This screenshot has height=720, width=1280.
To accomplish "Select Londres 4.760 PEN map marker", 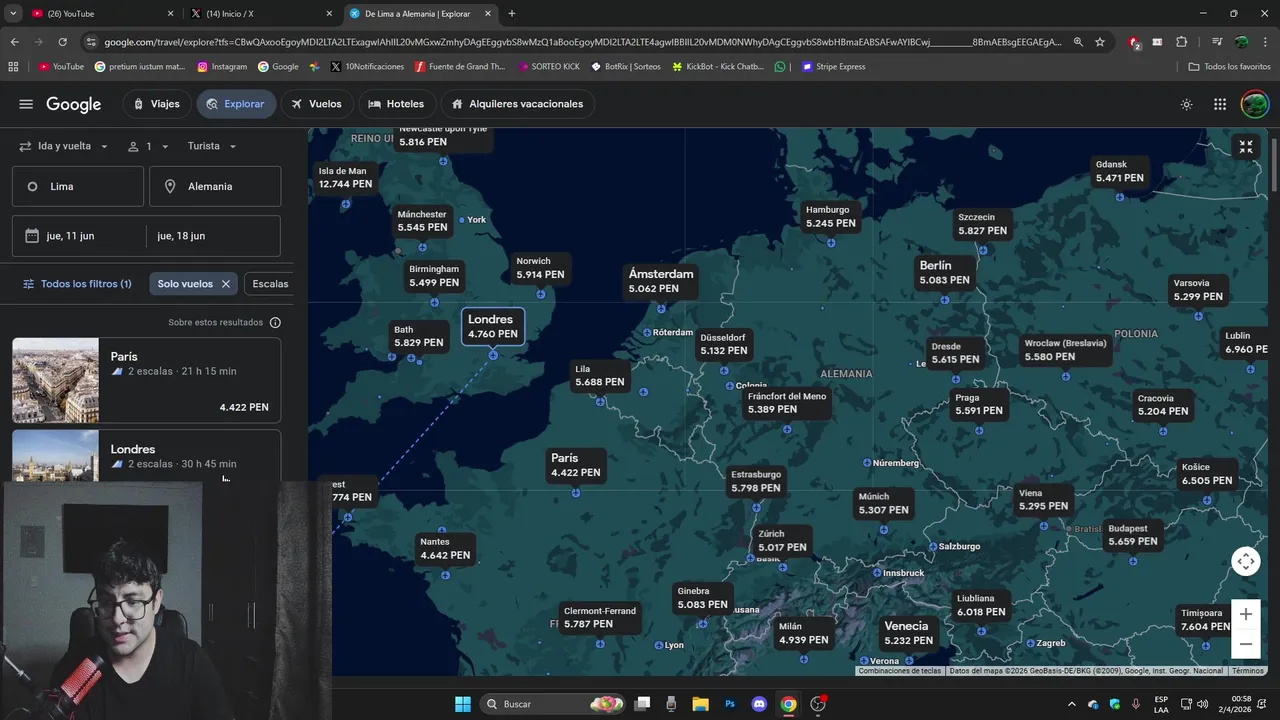I will coord(493,326).
